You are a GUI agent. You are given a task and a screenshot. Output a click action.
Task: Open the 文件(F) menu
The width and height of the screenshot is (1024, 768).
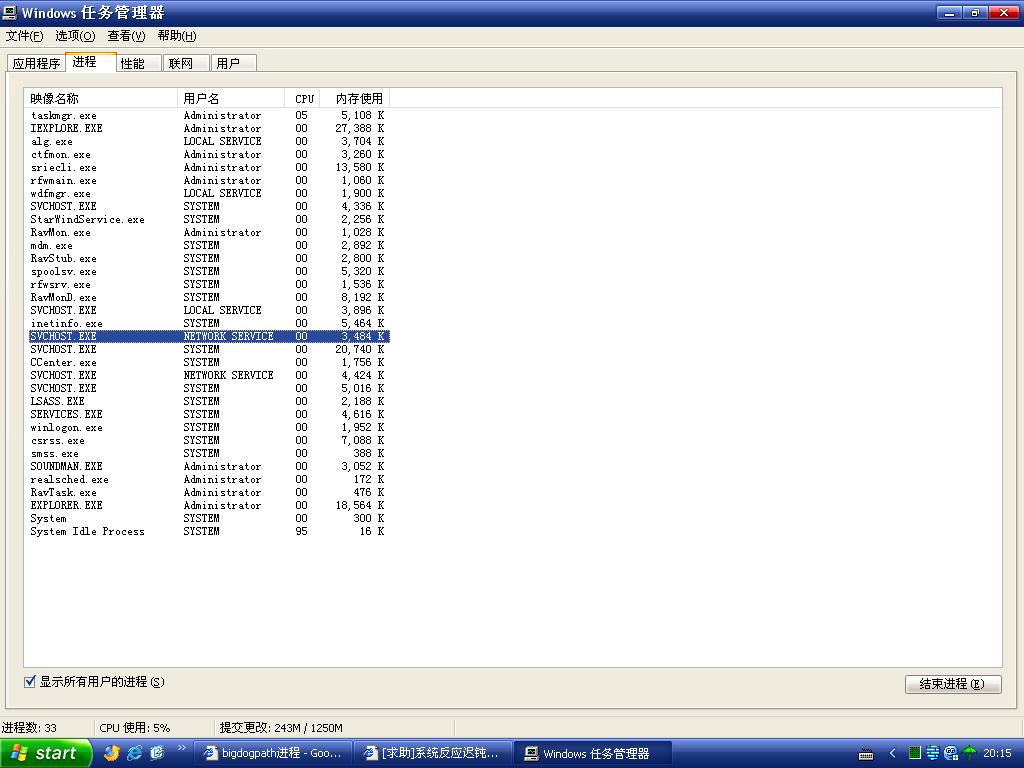coord(24,36)
